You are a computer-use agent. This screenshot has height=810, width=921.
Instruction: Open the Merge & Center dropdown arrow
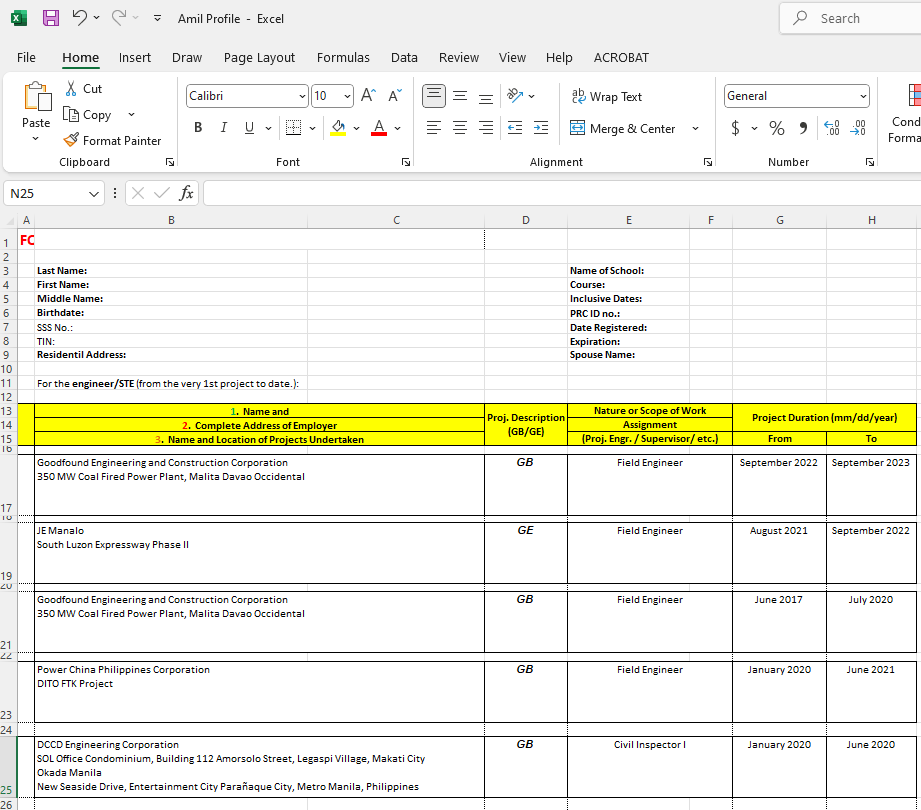[695, 129]
